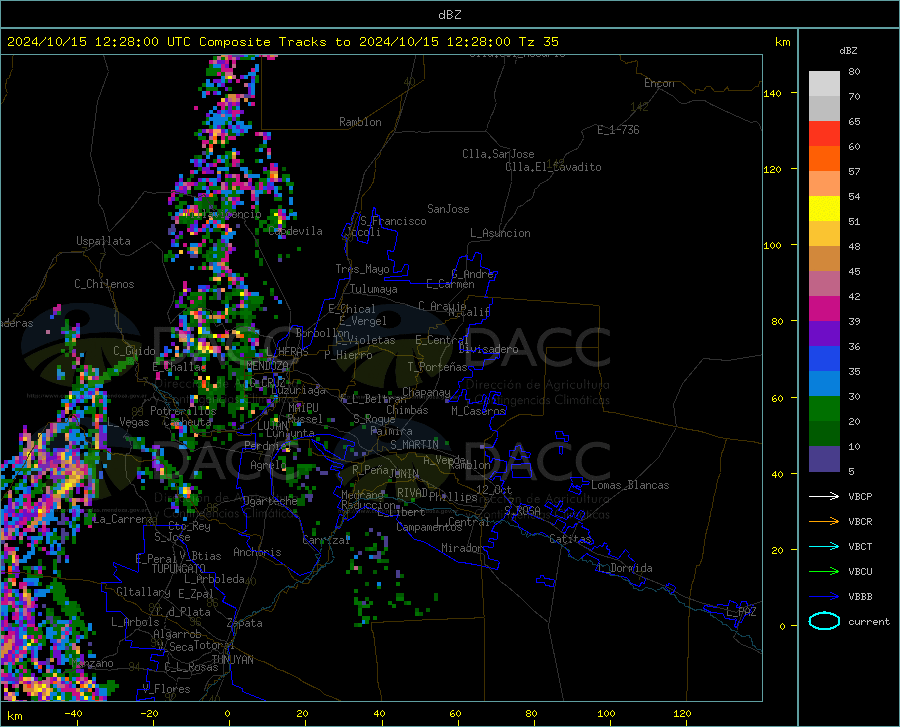The height and width of the screenshot is (727, 900).
Task: Click the L_Dormida label on the map
Action: (624, 568)
